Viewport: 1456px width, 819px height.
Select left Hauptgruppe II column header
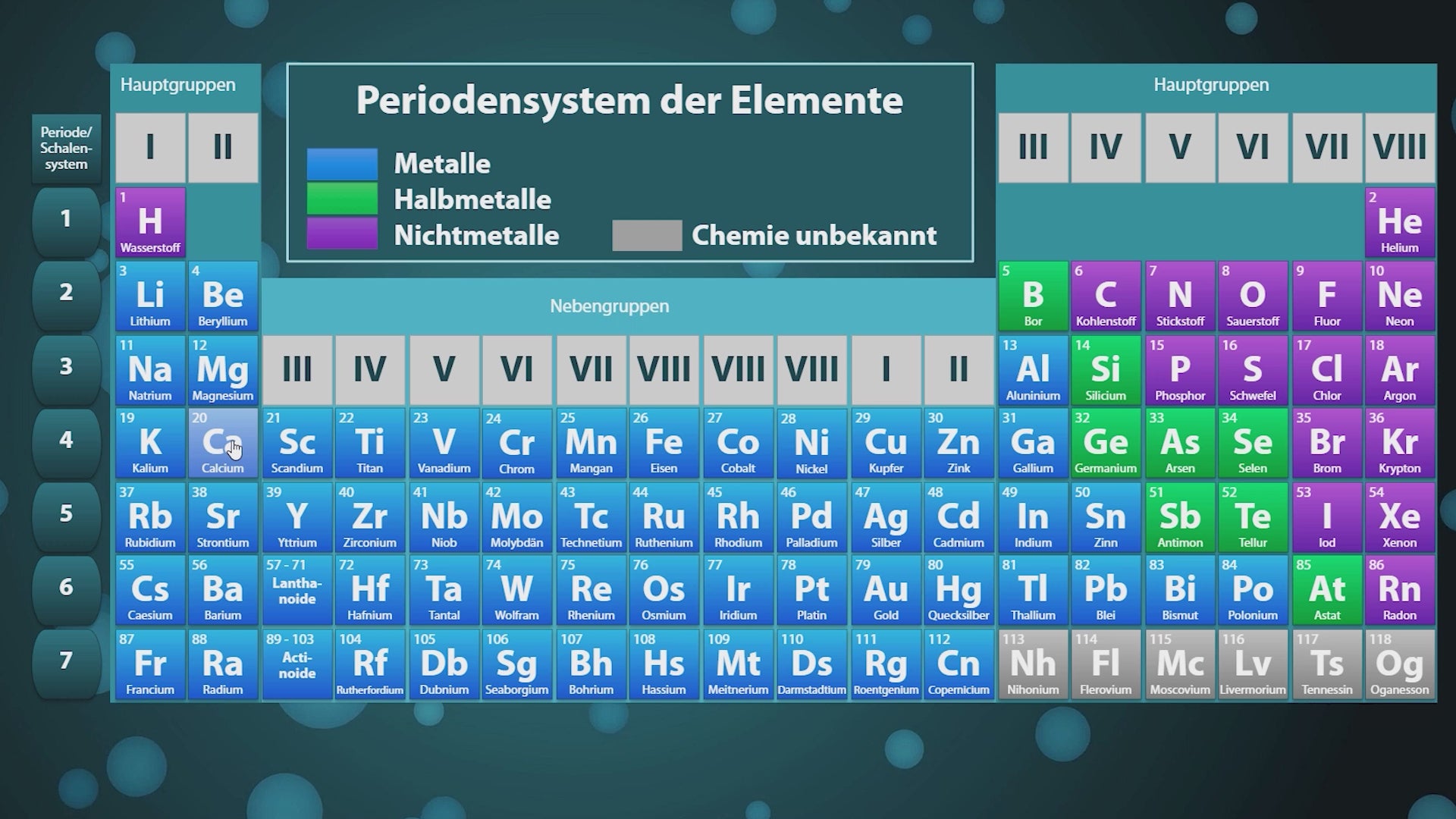click(x=223, y=148)
